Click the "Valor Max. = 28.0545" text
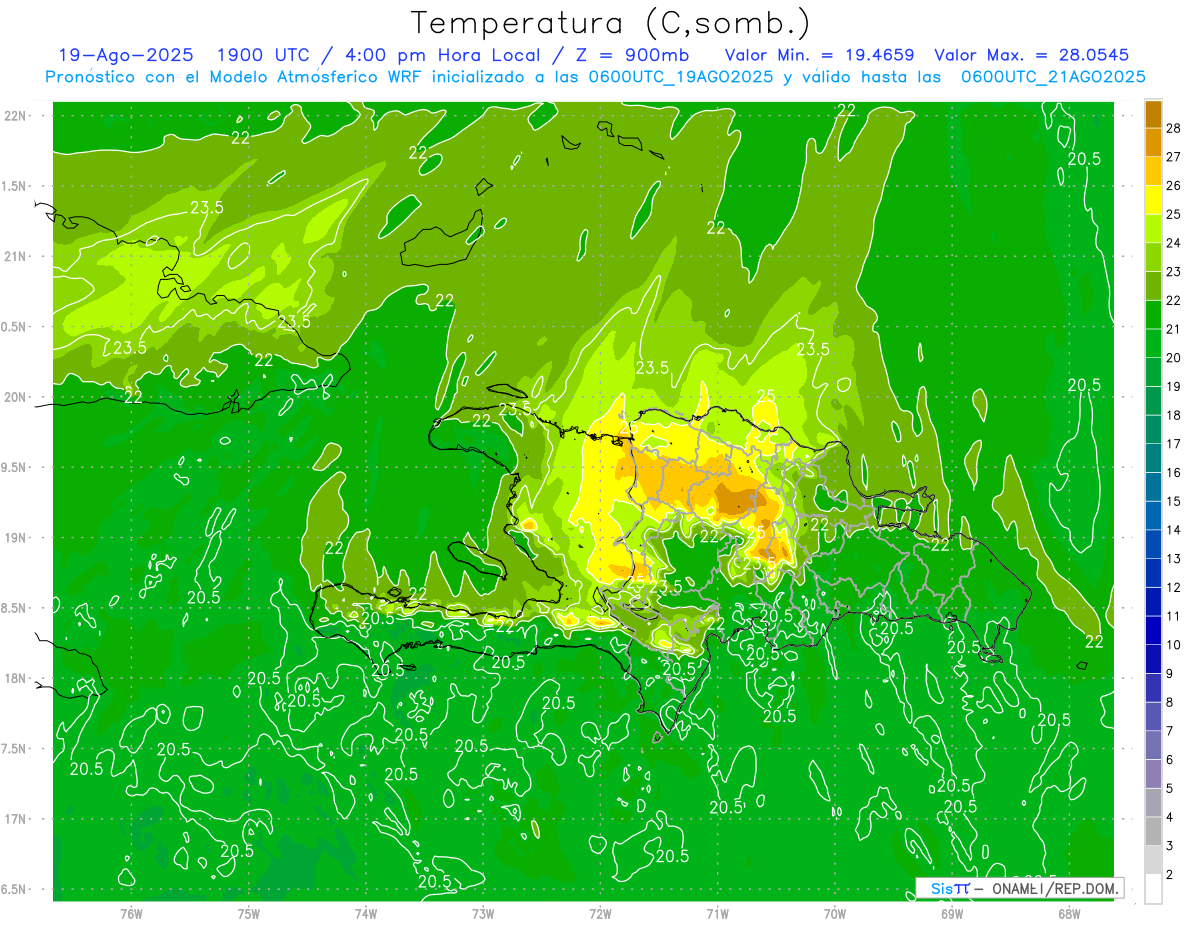Screen dimensions: 1200x927 coord(1030,55)
